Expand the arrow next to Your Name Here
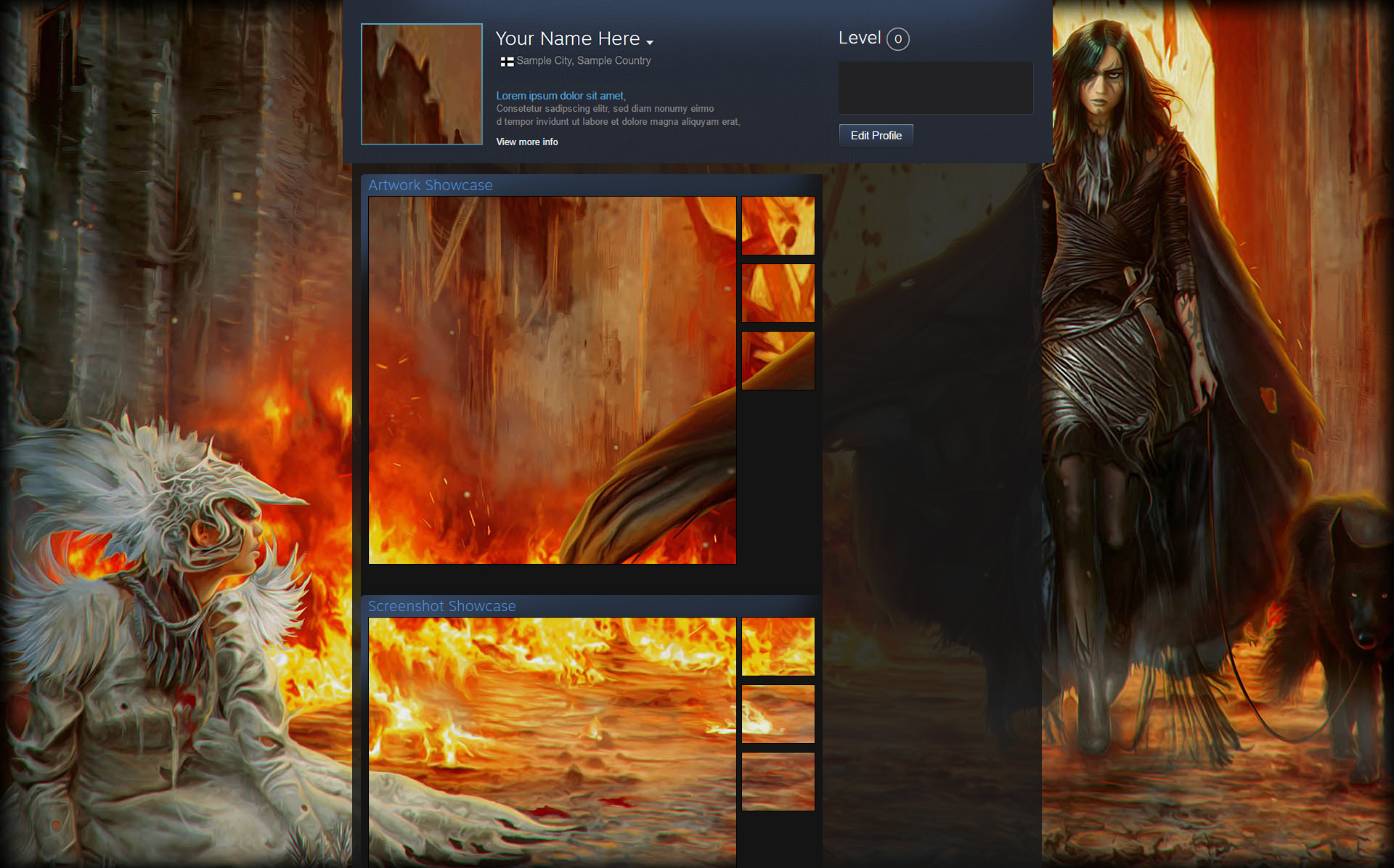1394x868 pixels. [x=650, y=42]
